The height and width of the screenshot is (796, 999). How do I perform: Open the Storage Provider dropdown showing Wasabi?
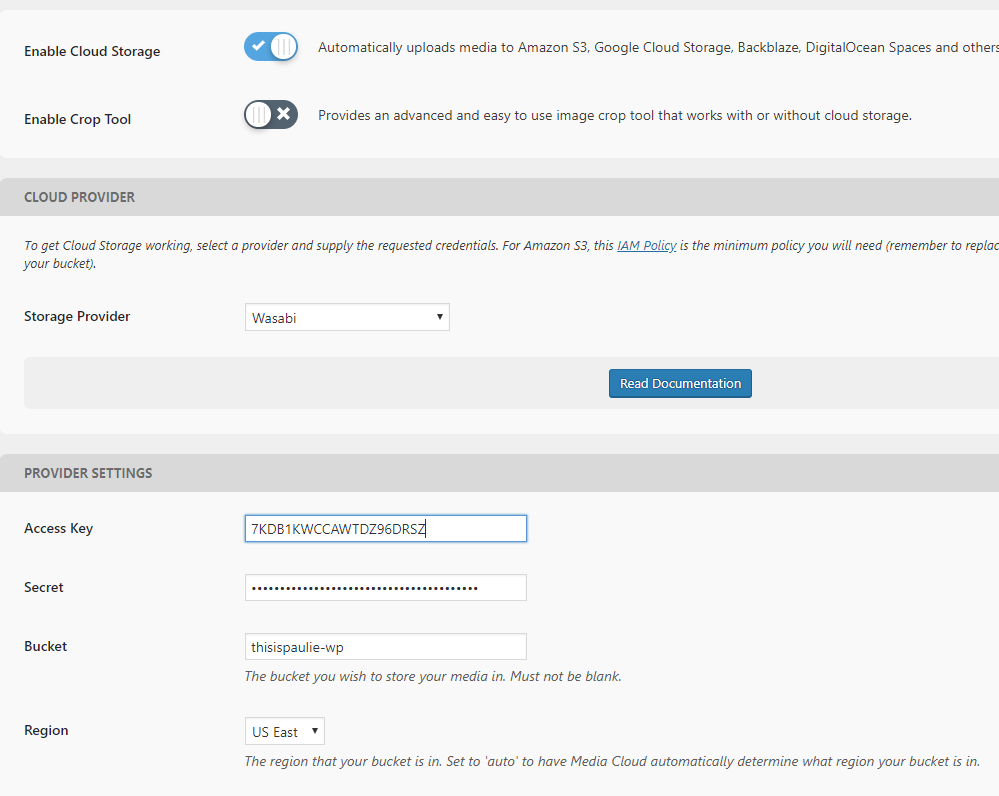pos(347,317)
